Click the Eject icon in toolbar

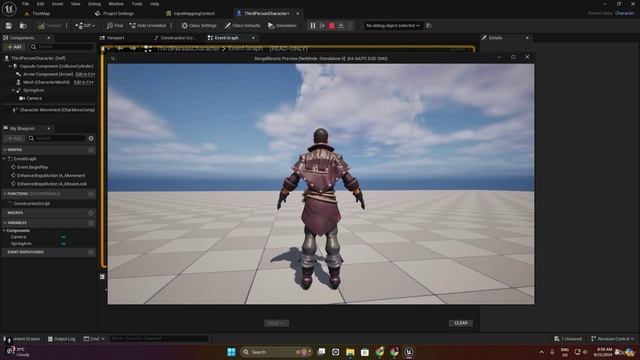341,26
